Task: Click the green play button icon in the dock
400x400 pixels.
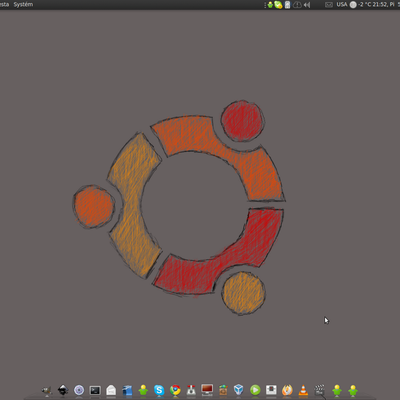Action: point(255,390)
